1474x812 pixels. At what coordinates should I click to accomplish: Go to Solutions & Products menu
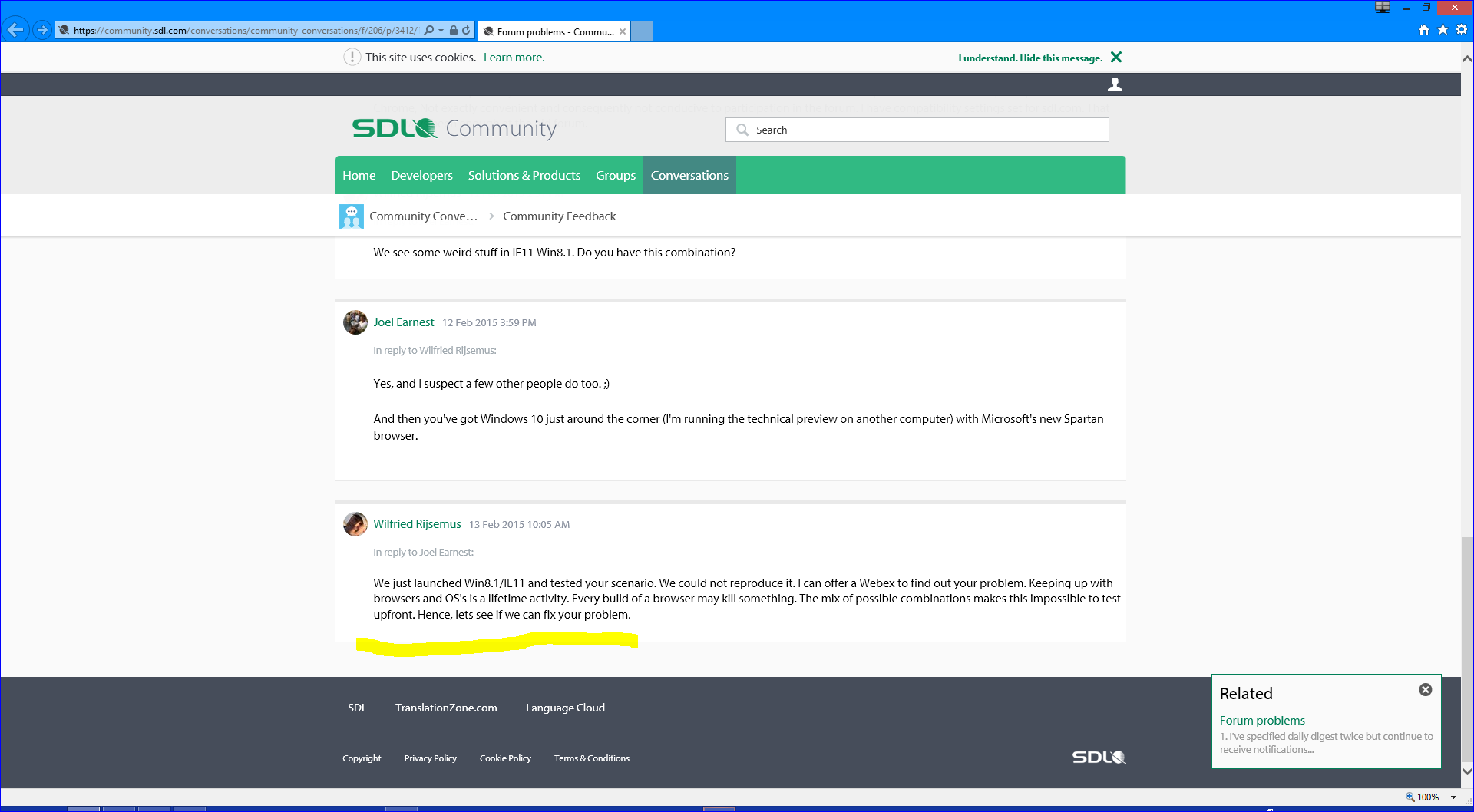[524, 176]
